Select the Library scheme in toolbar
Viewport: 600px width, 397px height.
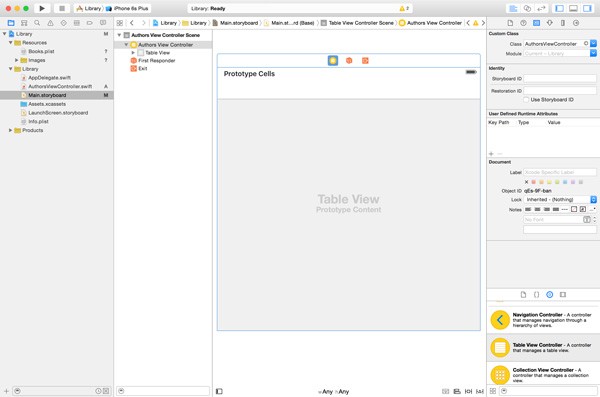click(x=89, y=8)
